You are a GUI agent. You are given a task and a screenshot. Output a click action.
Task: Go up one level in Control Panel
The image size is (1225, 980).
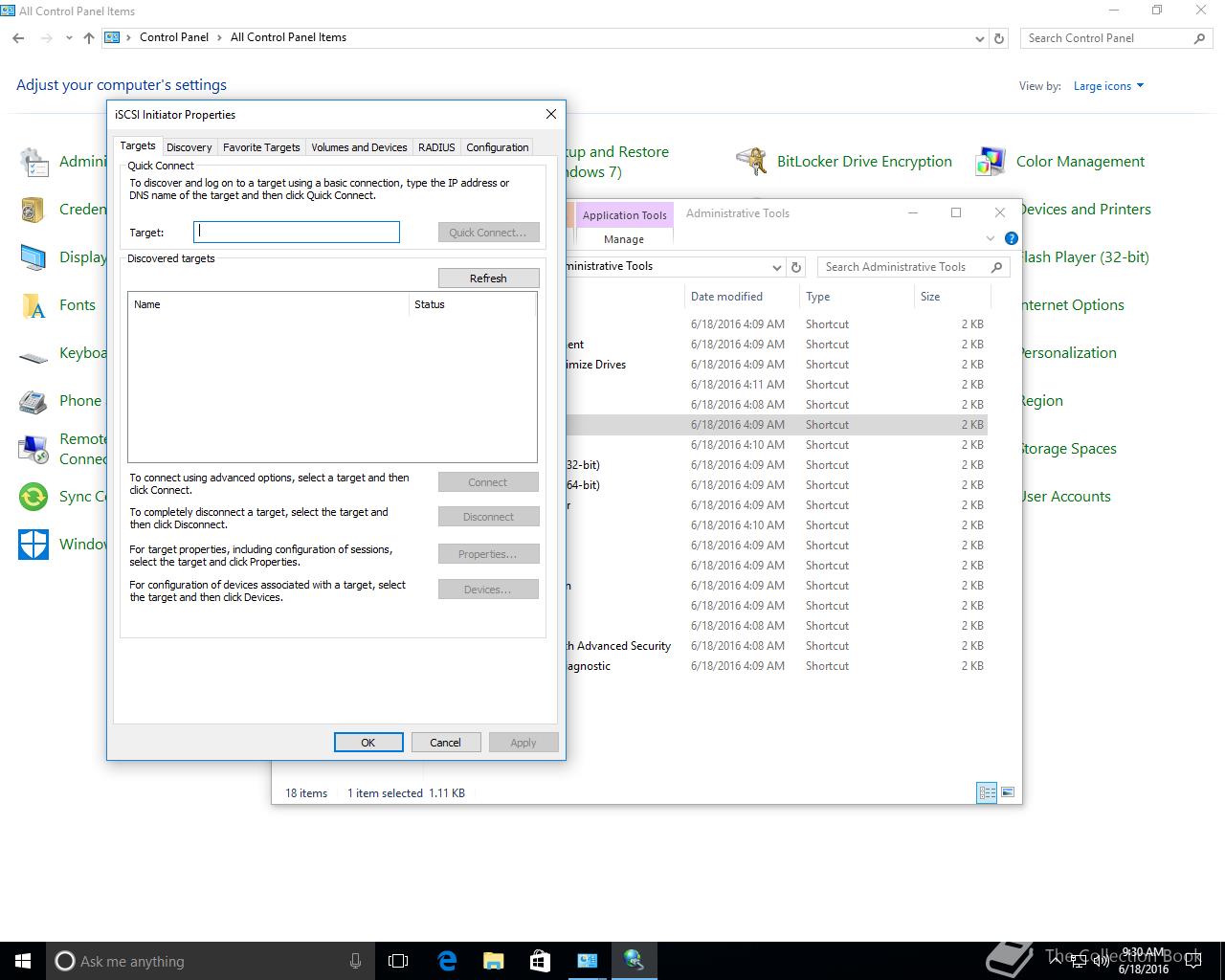(x=89, y=38)
